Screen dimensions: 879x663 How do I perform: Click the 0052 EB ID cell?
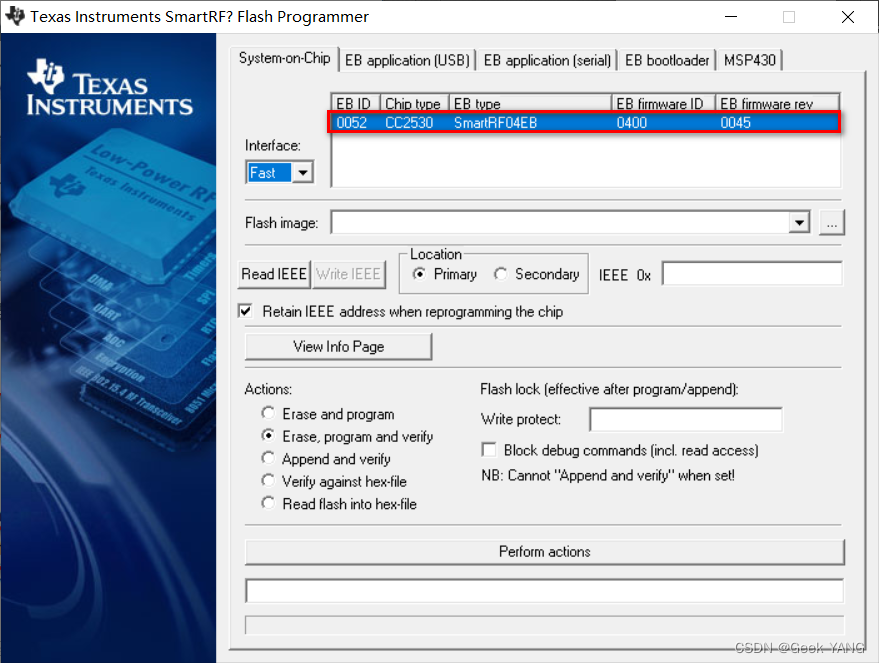351,123
